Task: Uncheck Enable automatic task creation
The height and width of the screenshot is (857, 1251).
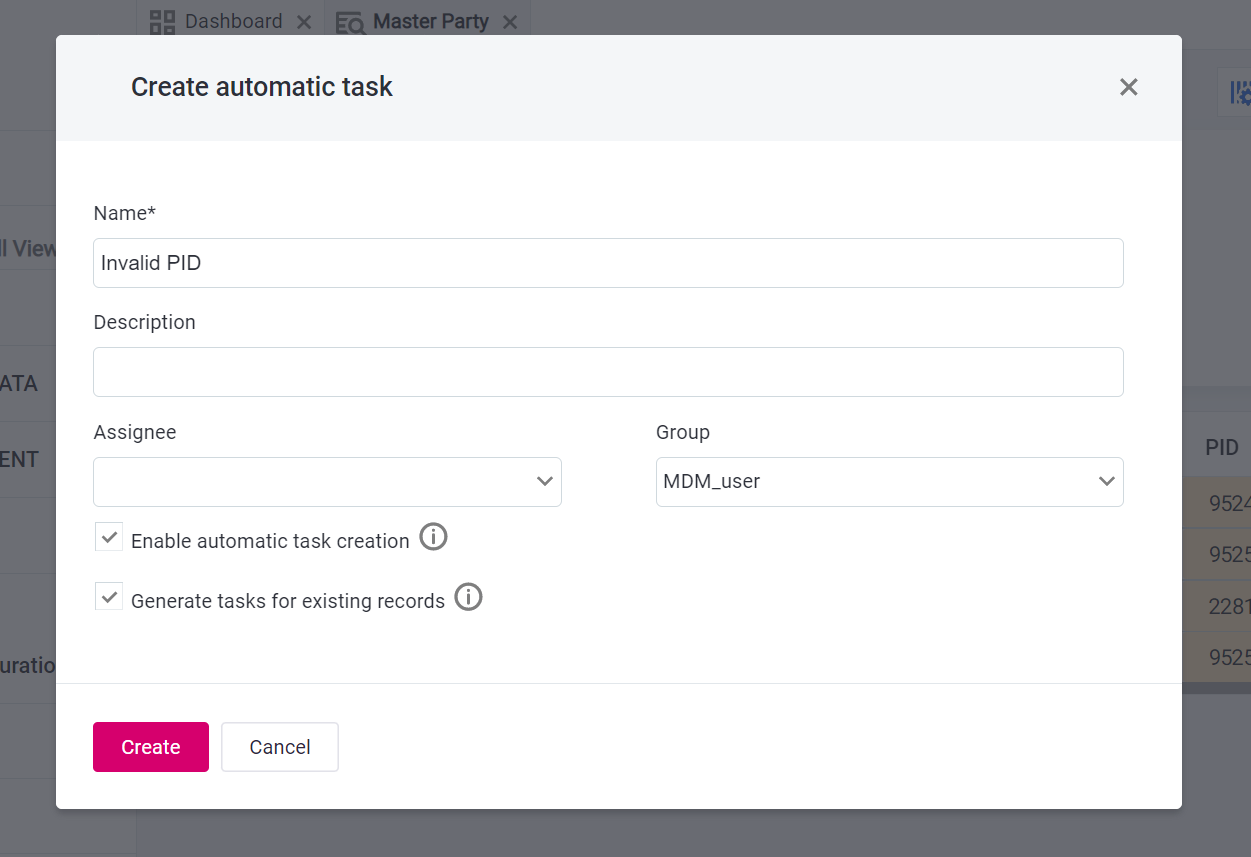Action: [x=108, y=536]
